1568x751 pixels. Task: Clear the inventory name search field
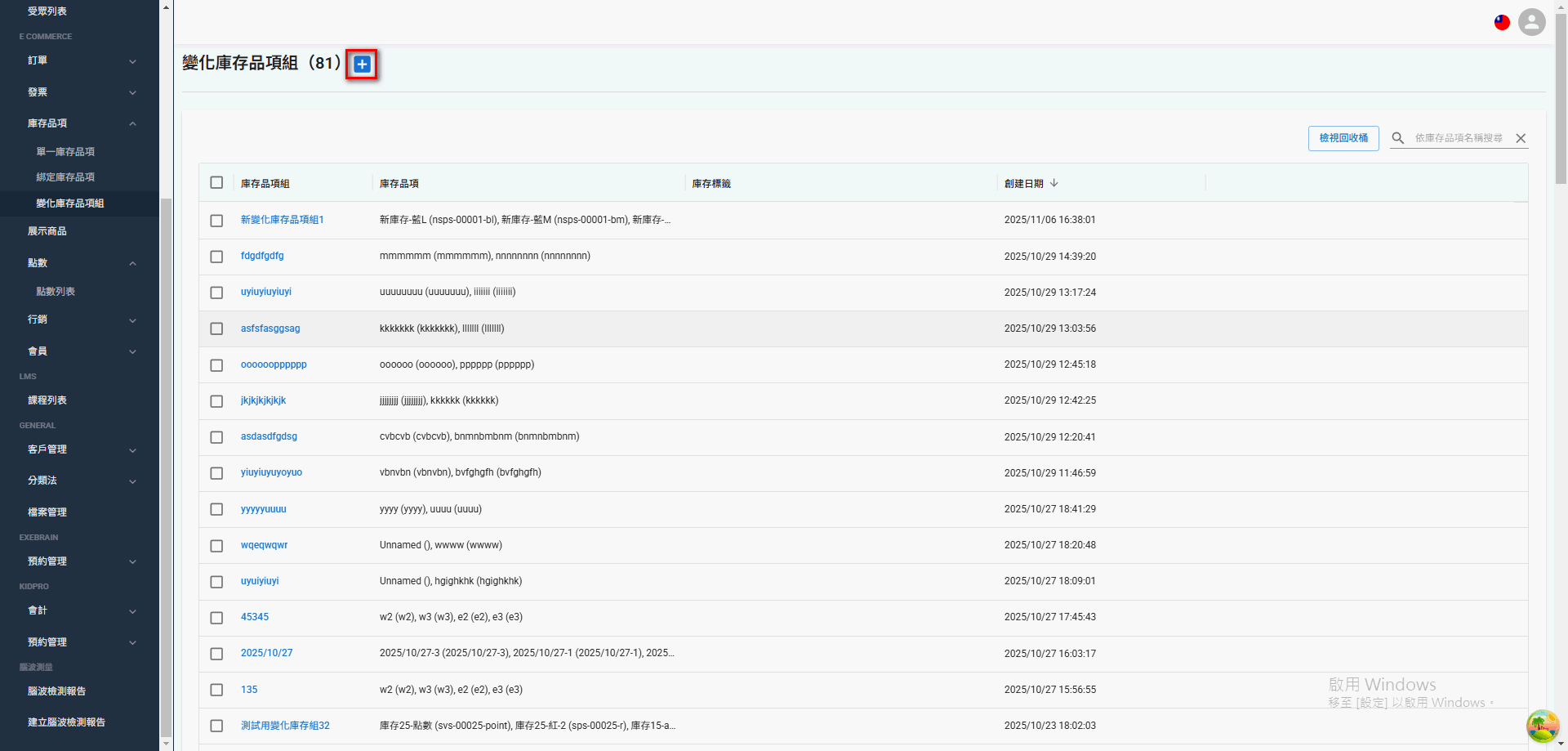click(1521, 138)
